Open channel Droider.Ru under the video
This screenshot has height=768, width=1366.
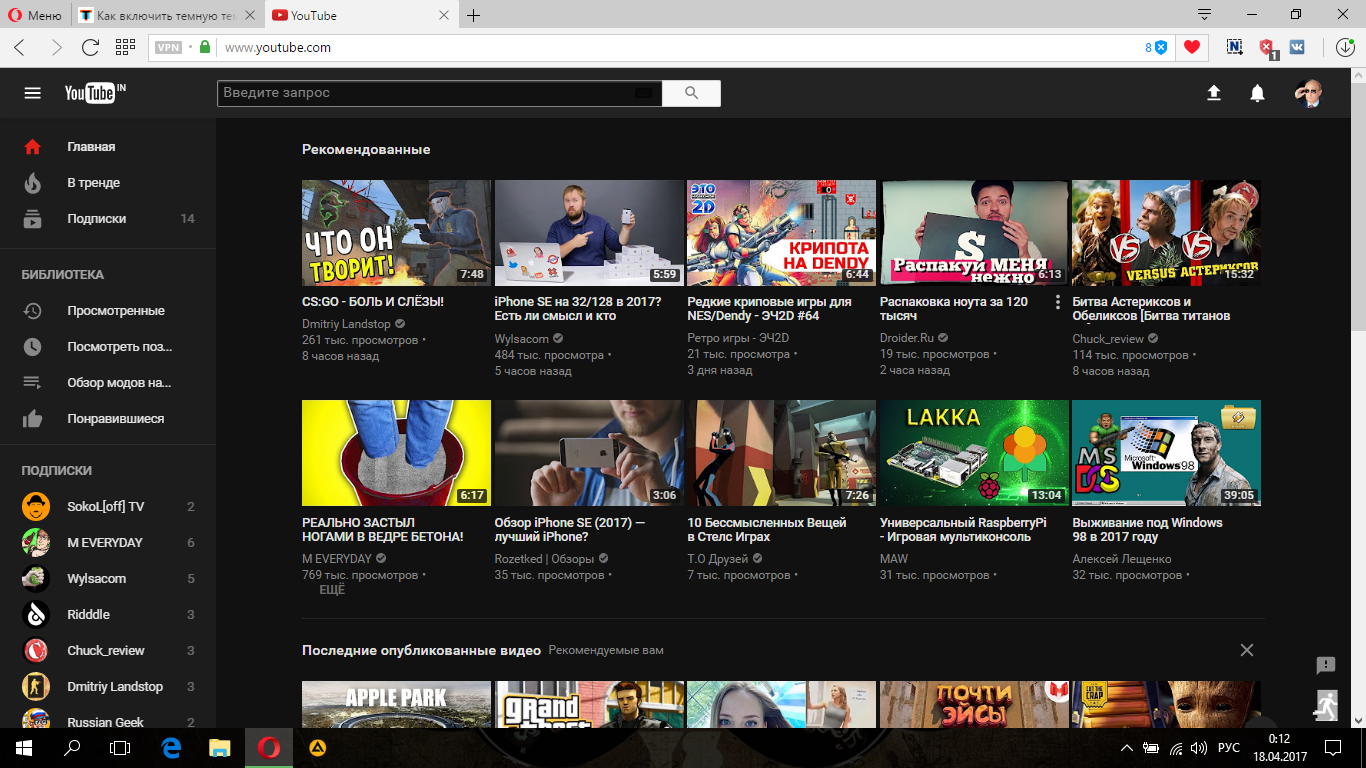907,339
